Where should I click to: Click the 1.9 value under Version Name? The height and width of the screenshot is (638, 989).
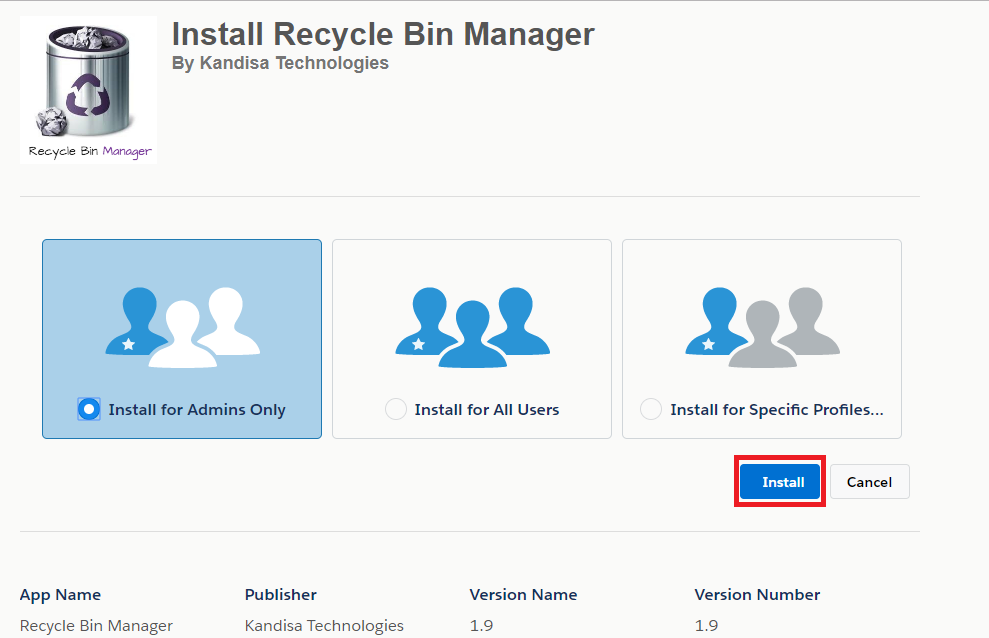click(x=481, y=625)
